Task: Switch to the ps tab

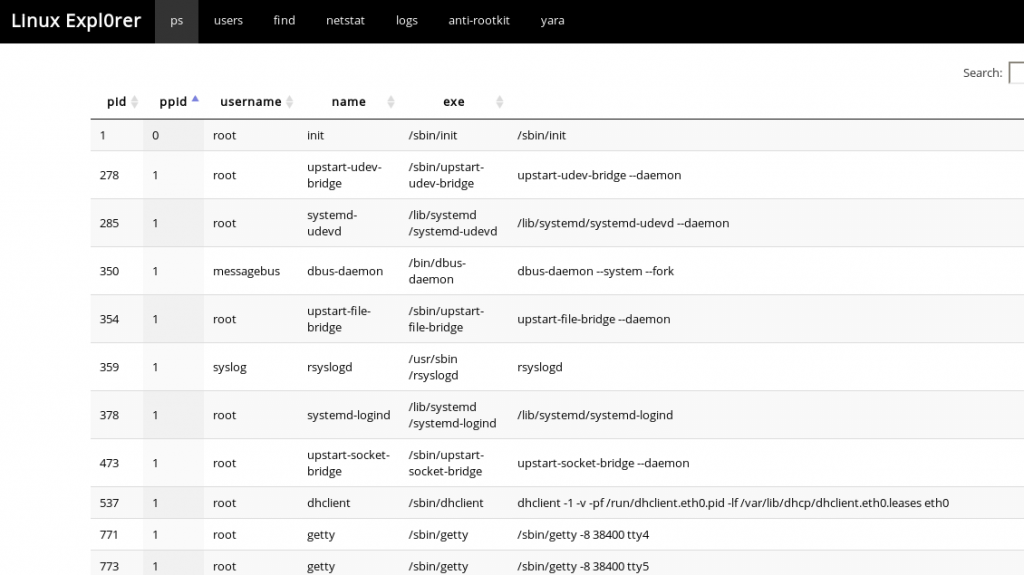Action: click(176, 21)
